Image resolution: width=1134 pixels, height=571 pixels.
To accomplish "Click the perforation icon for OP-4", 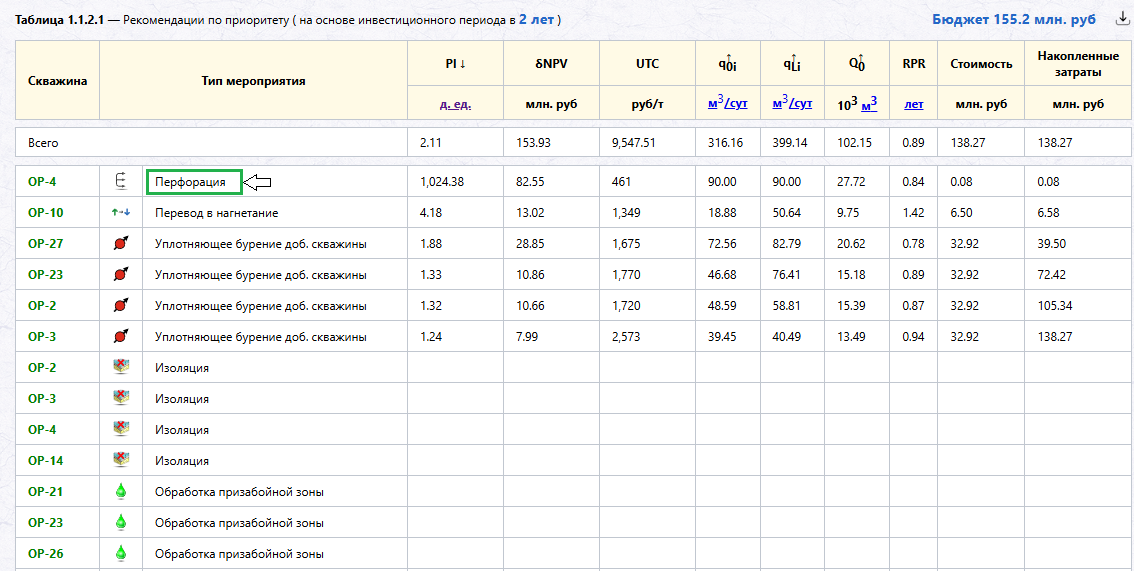I will (121, 182).
